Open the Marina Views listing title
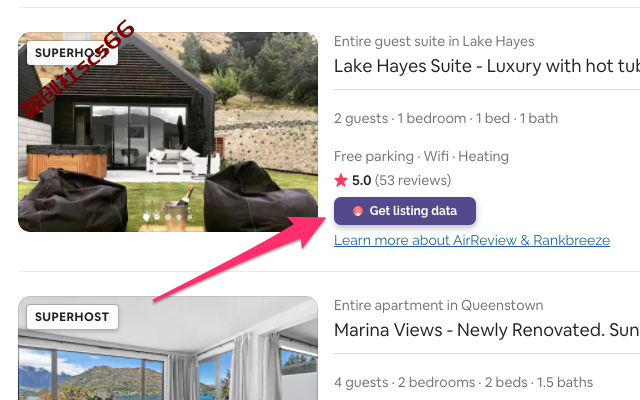This screenshot has height=400, width=640. pos(487,330)
